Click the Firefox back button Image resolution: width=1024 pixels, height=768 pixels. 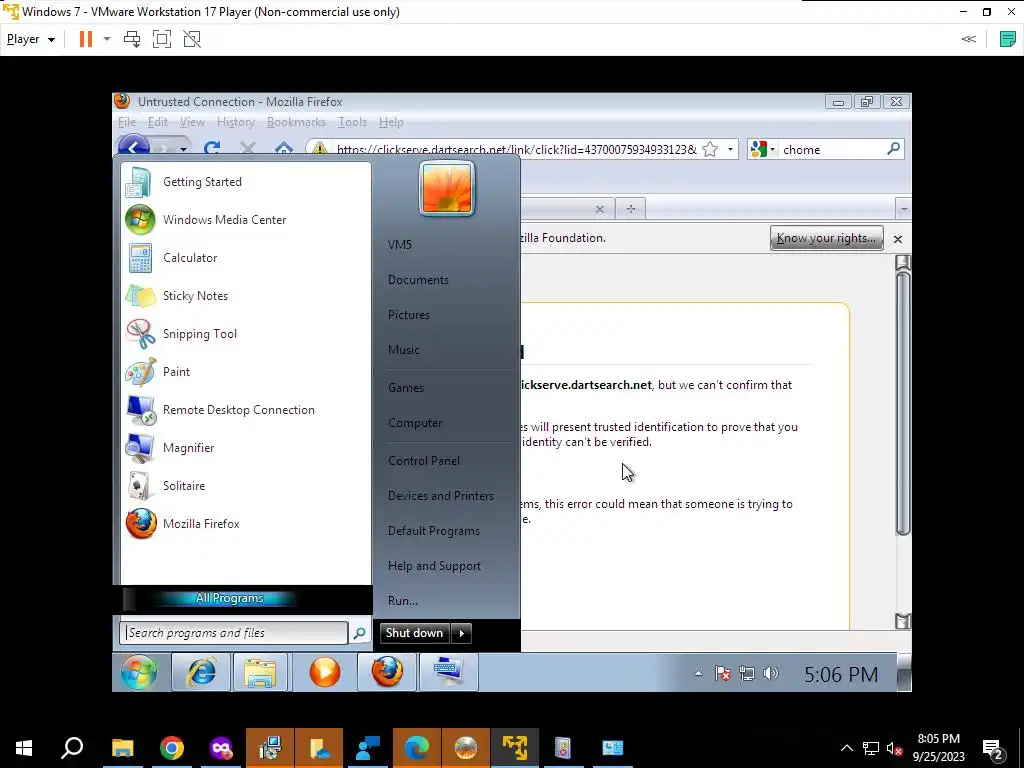pos(134,148)
